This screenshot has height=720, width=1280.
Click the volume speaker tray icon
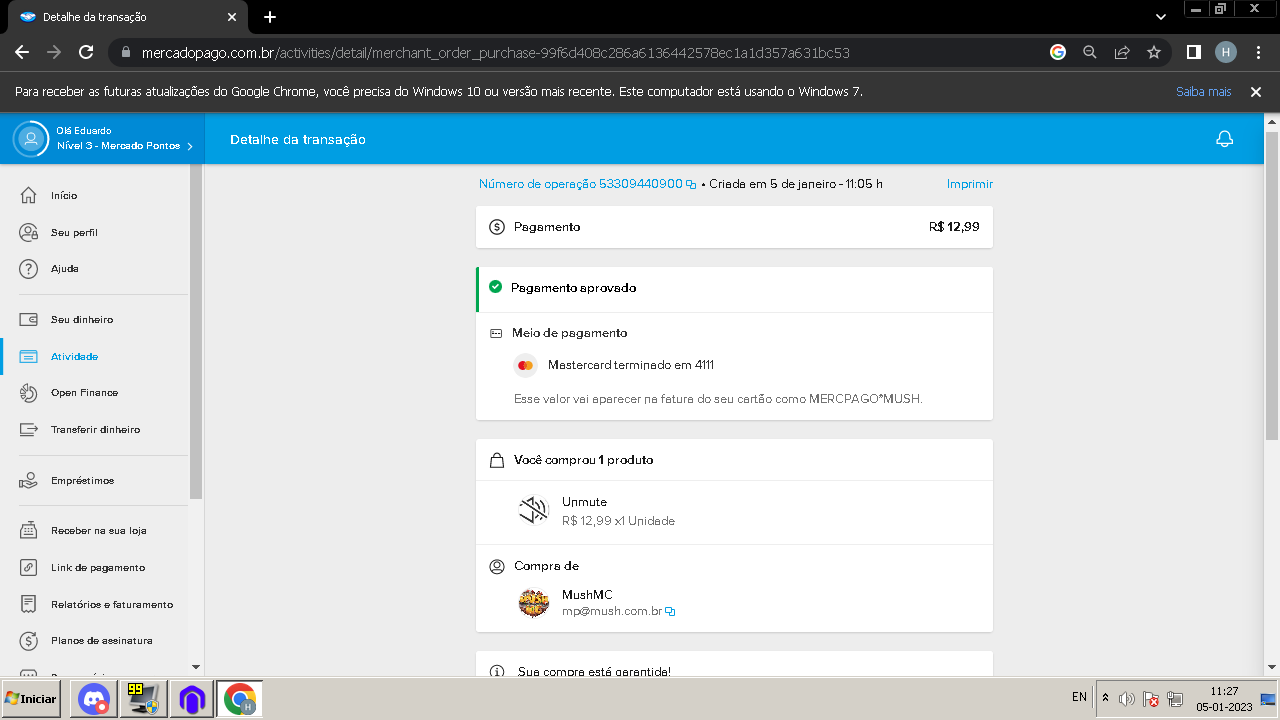tap(1127, 699)
